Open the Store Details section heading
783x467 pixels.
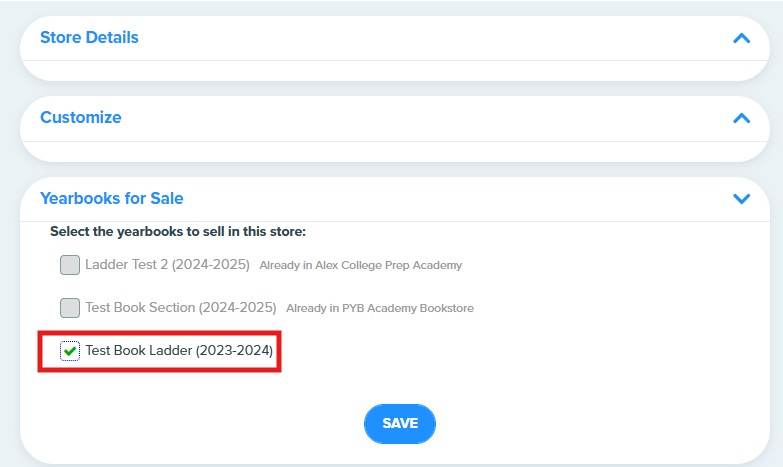pyautogui.click(x=89, y=37)
